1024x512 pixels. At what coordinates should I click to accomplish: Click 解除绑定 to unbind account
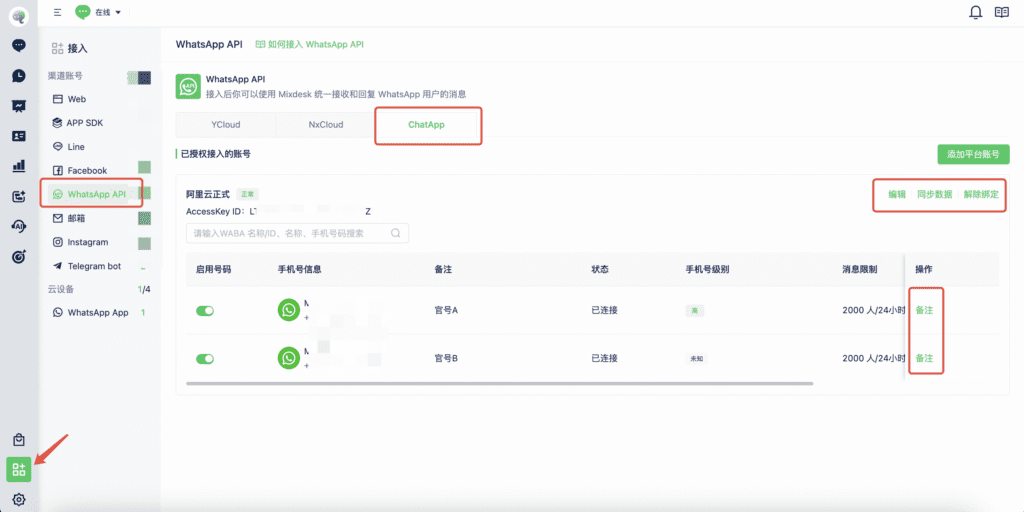coord(980,194)
